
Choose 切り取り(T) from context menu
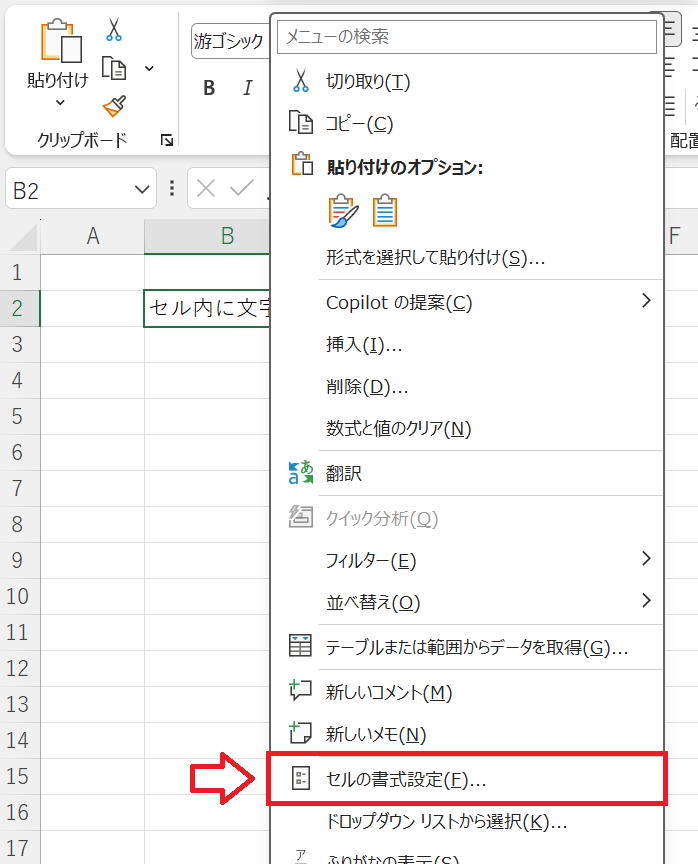point(467,82)
